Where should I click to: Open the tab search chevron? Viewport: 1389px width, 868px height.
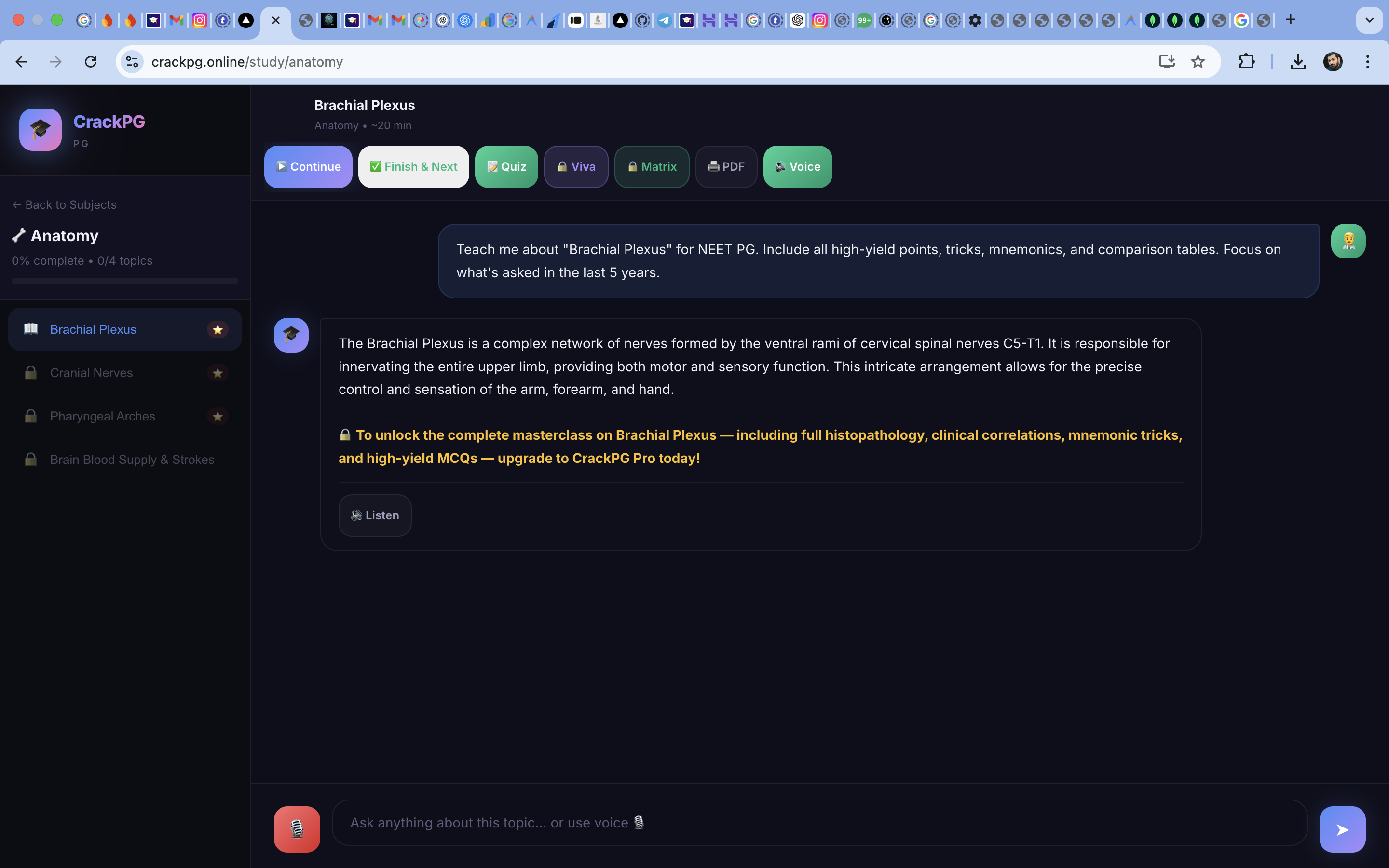(1369, 19)
